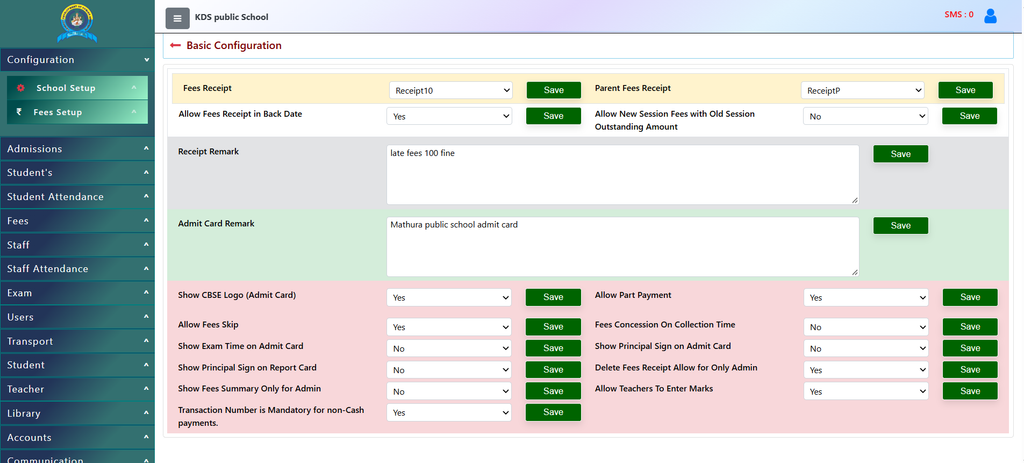Save Allow Fees Receipt in Back Date
1024x463 pixels.
coord(553,116)
